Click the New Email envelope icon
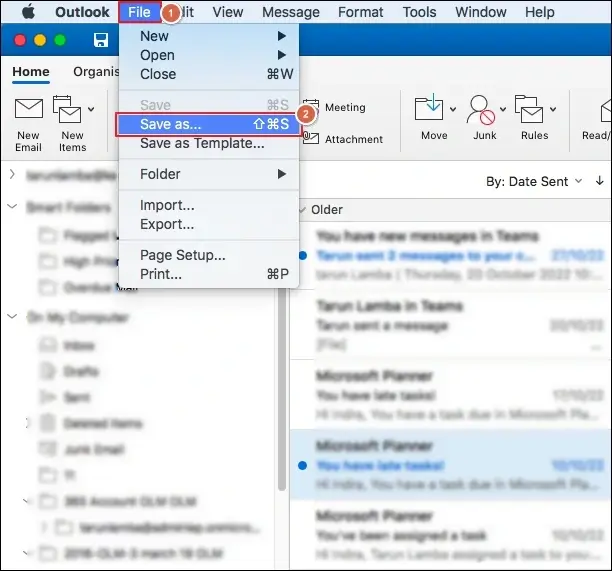Image resolution: width=612 pixels, height=571 pixels. (x=28, y=108)
